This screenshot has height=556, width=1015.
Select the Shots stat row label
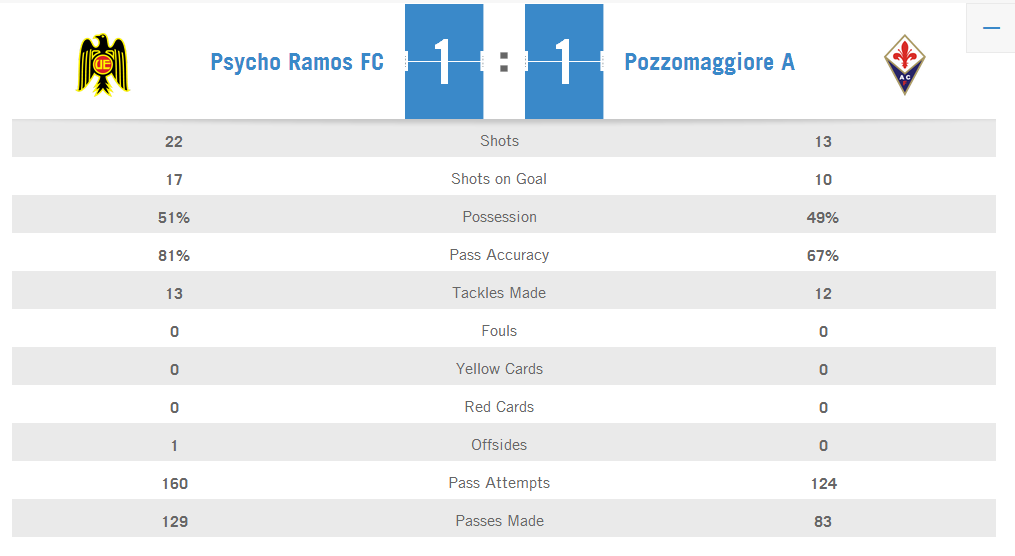coord(499,141)
